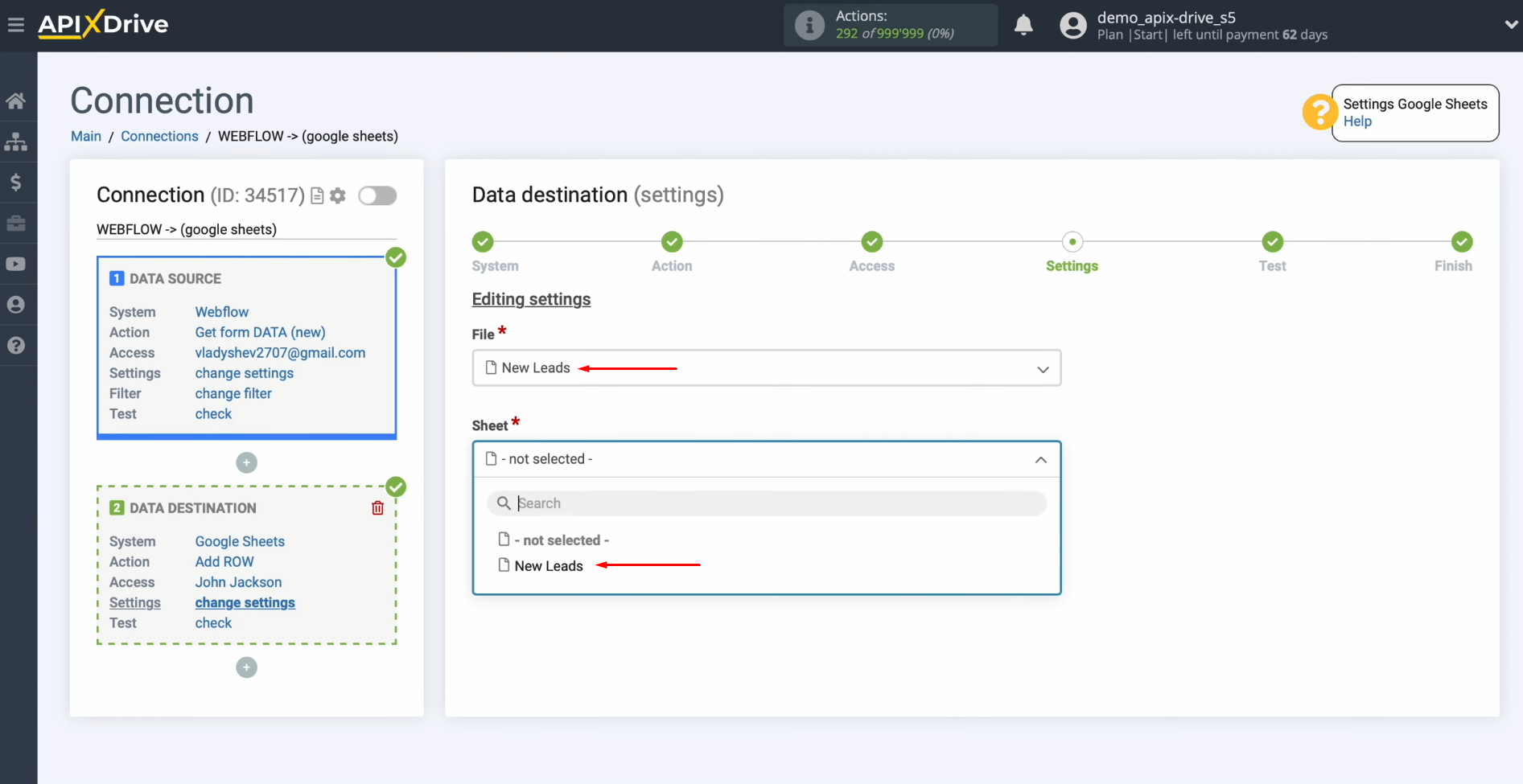Screen dimensions: 1523x784
Task: Open the Connections hierarchy icon in sidebar
Action: 17,142
